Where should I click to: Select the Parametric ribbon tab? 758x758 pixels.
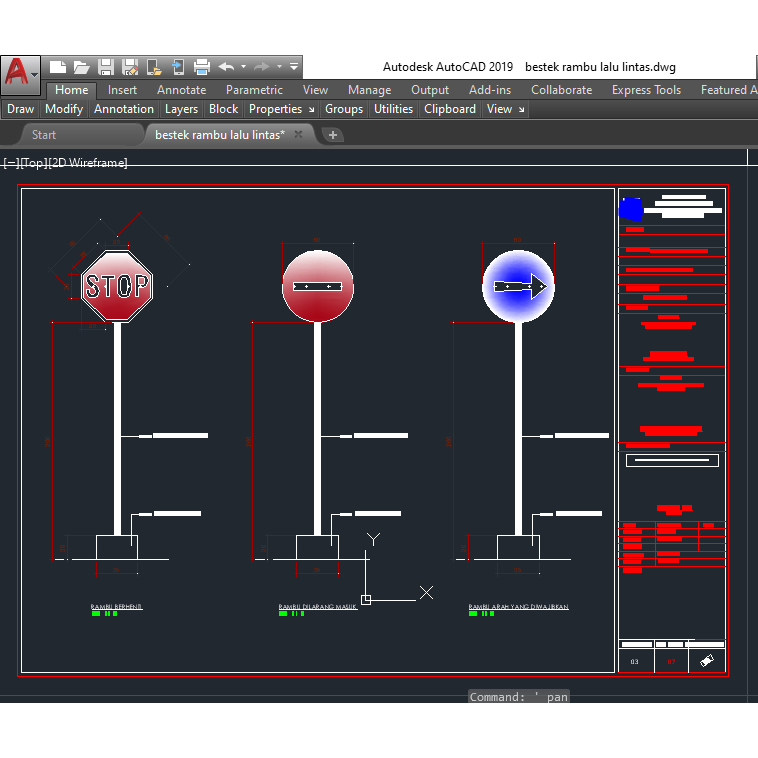coord(254,90)
